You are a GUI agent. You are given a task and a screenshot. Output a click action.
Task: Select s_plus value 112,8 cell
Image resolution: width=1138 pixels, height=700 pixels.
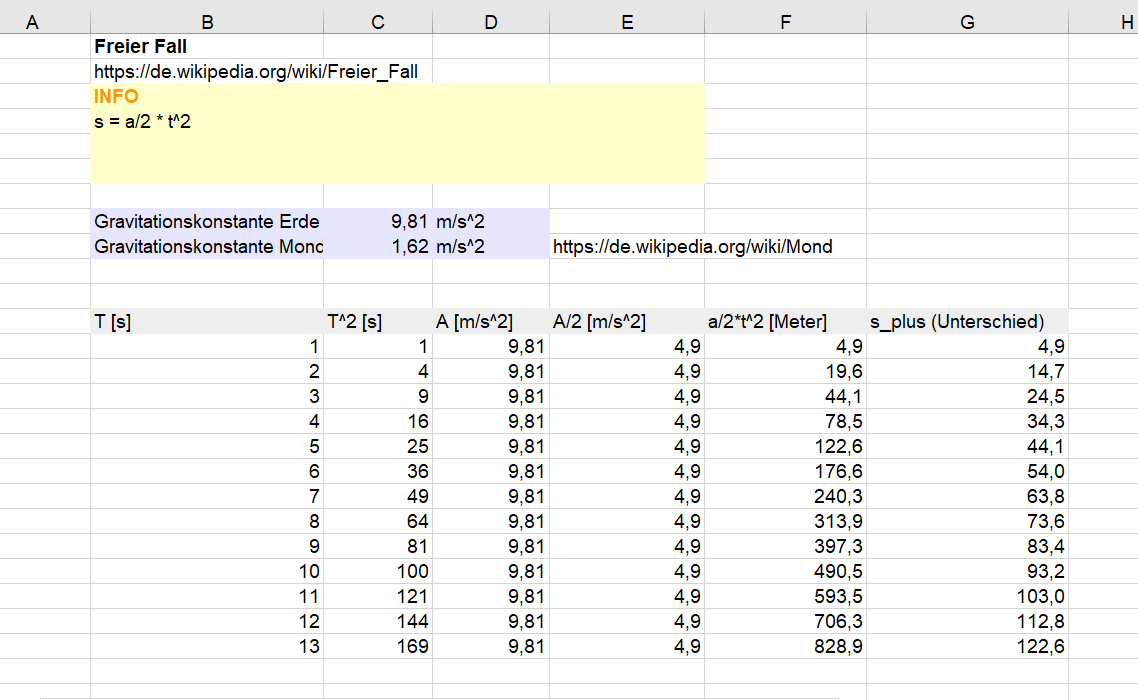tap(967, 622)
